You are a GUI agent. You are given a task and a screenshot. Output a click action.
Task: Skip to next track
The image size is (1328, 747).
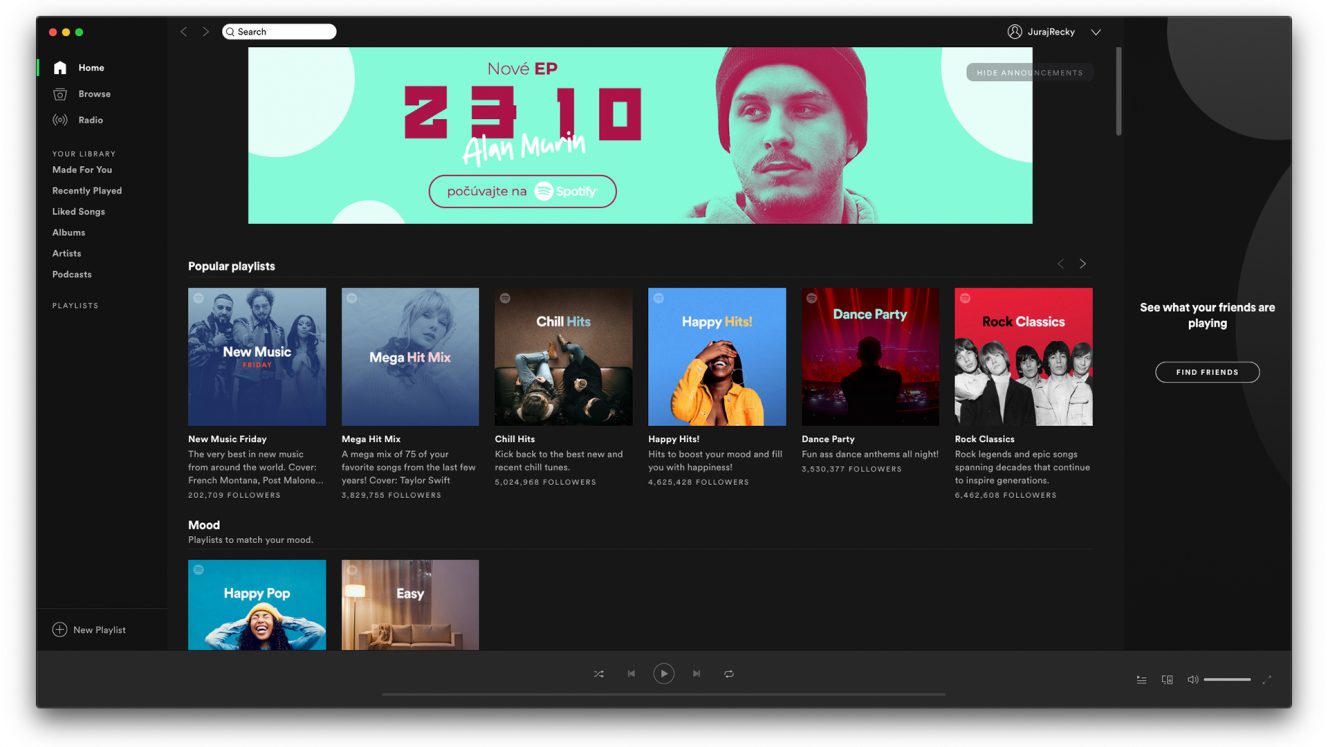[x=697, y=674]
